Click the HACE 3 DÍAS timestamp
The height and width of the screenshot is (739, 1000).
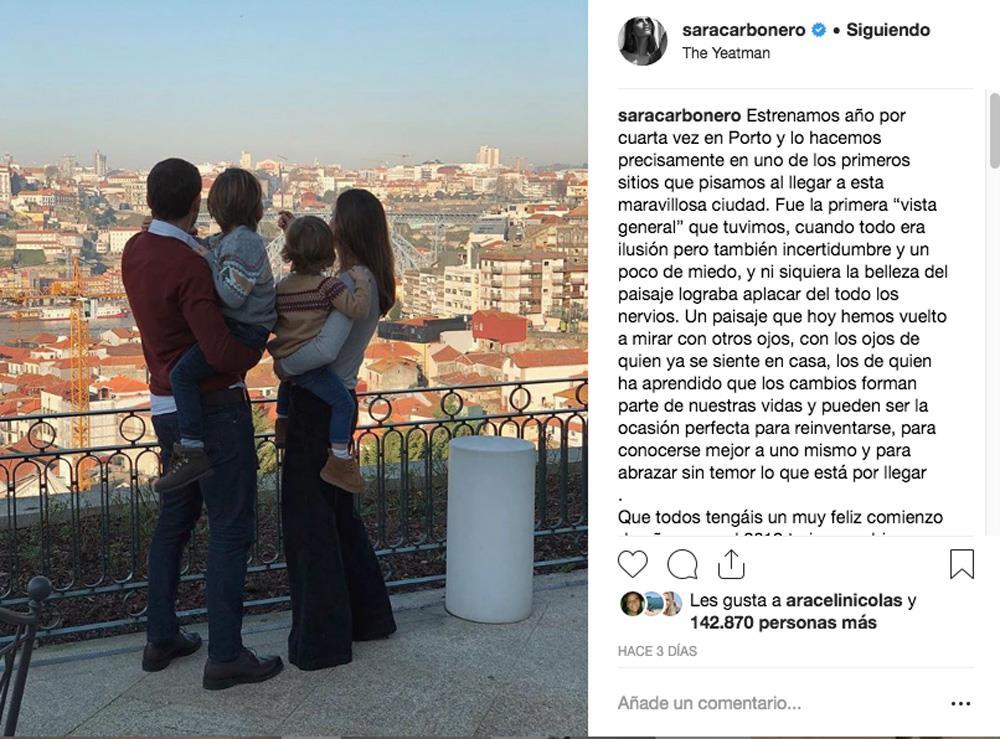pyautogui.click(x=657, y=651)
